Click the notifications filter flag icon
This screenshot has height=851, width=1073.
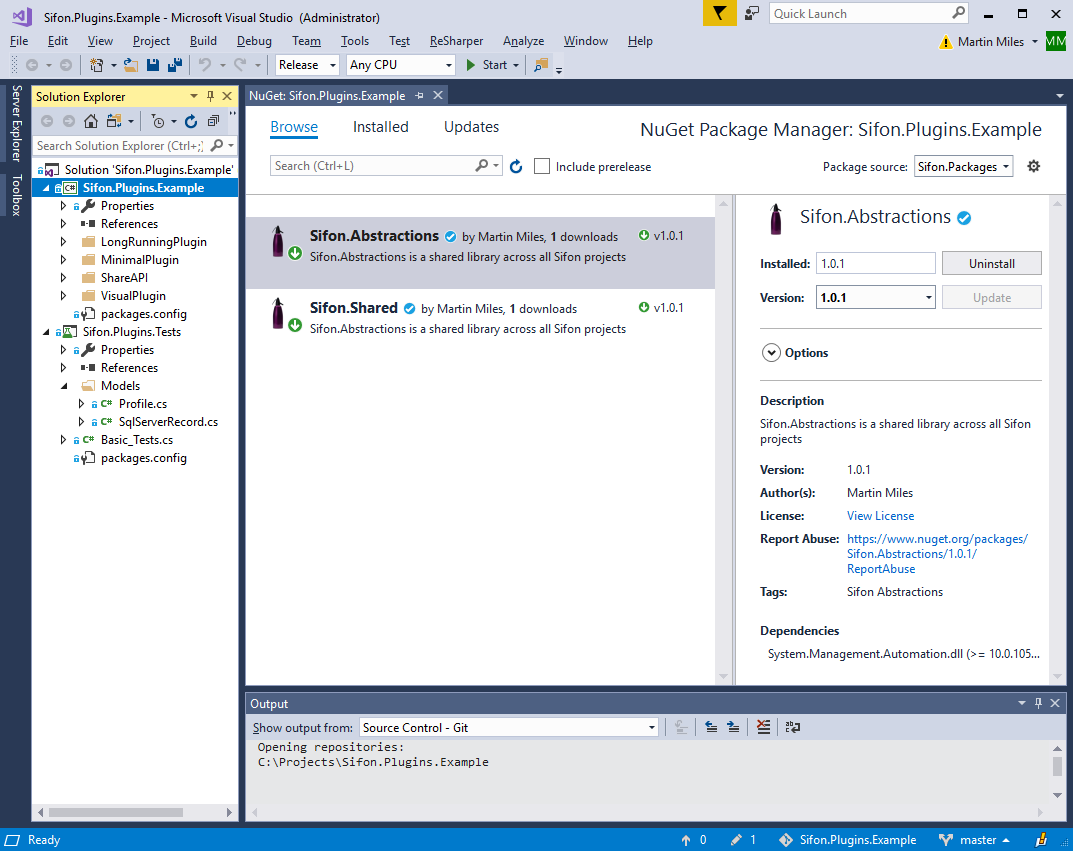pyautogui.click(x=719, y=13)
